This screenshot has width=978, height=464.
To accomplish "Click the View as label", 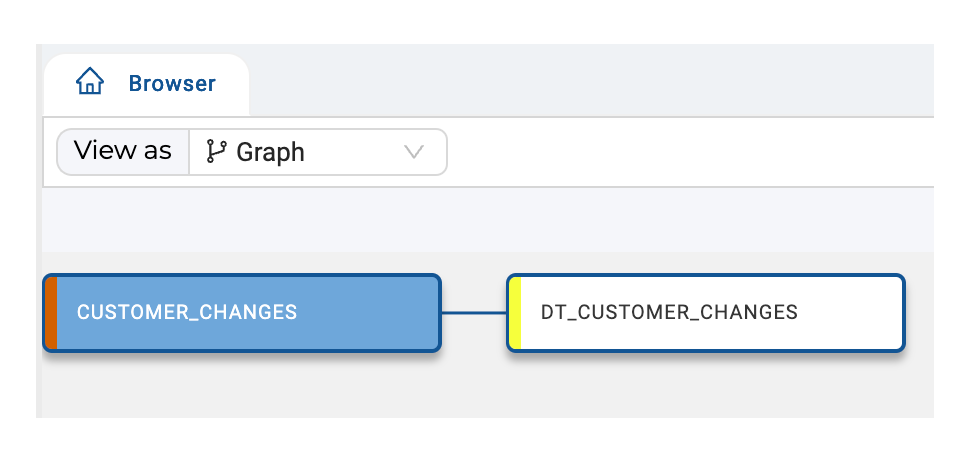I will [123, 152].
